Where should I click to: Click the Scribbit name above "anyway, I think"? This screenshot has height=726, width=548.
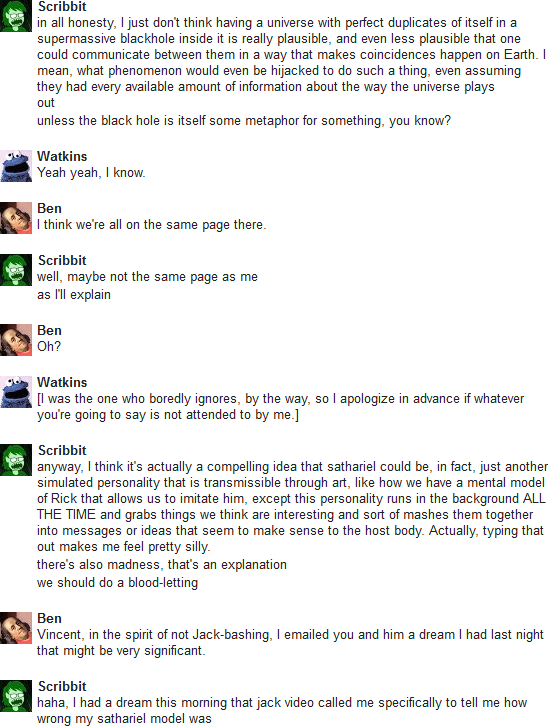[62, 451]
